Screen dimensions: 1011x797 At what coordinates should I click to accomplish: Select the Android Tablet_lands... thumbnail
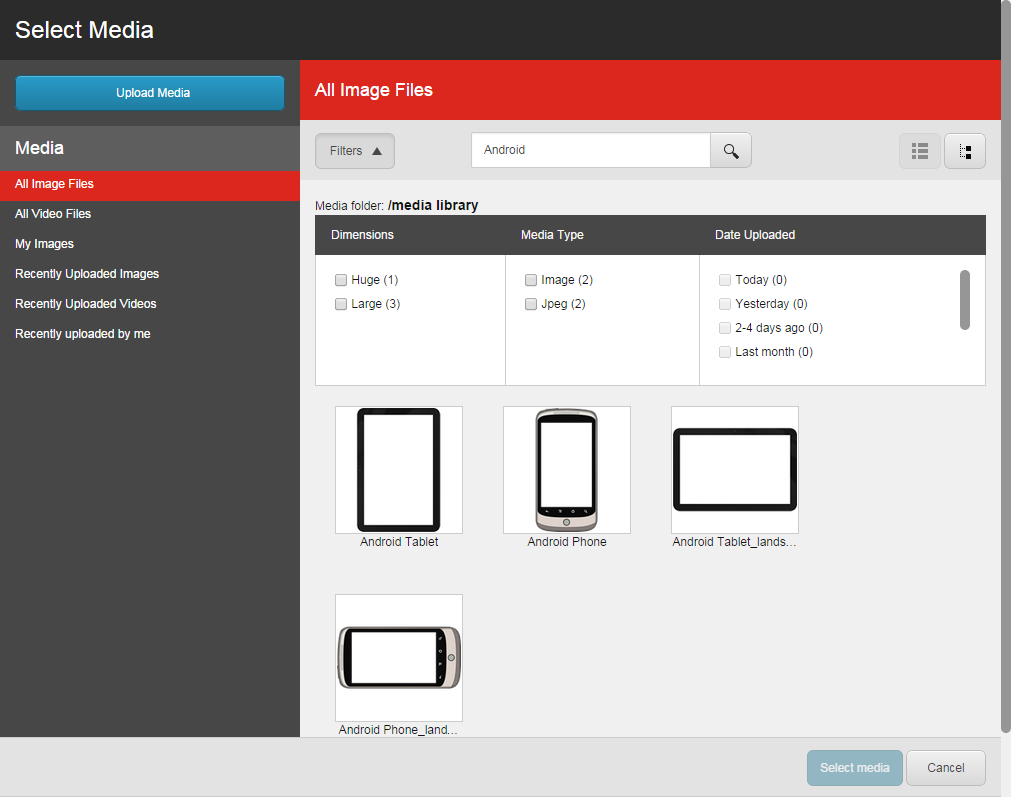point(734,469)
